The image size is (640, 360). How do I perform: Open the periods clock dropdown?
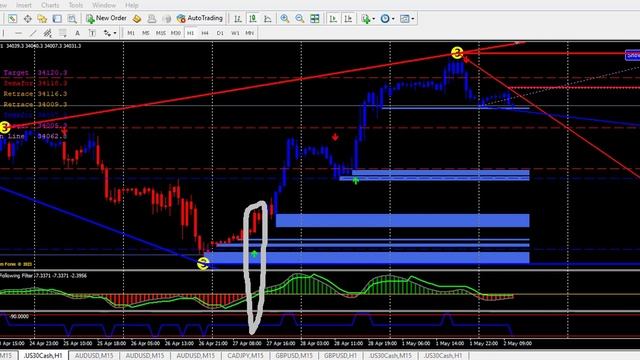[x=387, y=18]
